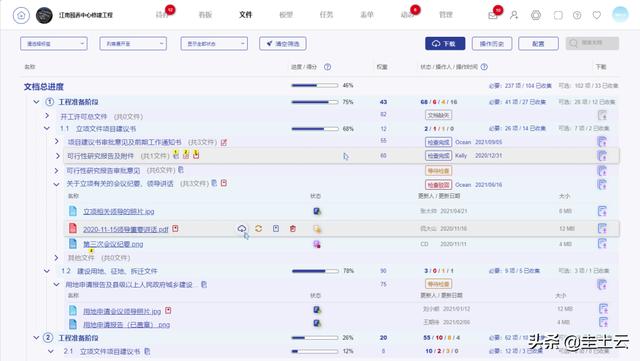Click the heart favorites icon
Screen dimensions: 640x361
pos(597,16)
